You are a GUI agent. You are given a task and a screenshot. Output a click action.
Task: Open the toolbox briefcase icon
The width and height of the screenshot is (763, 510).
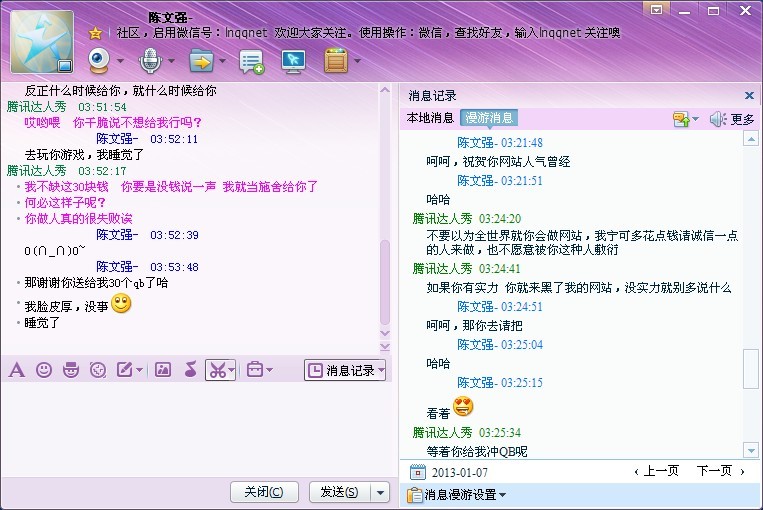[255, 370]
